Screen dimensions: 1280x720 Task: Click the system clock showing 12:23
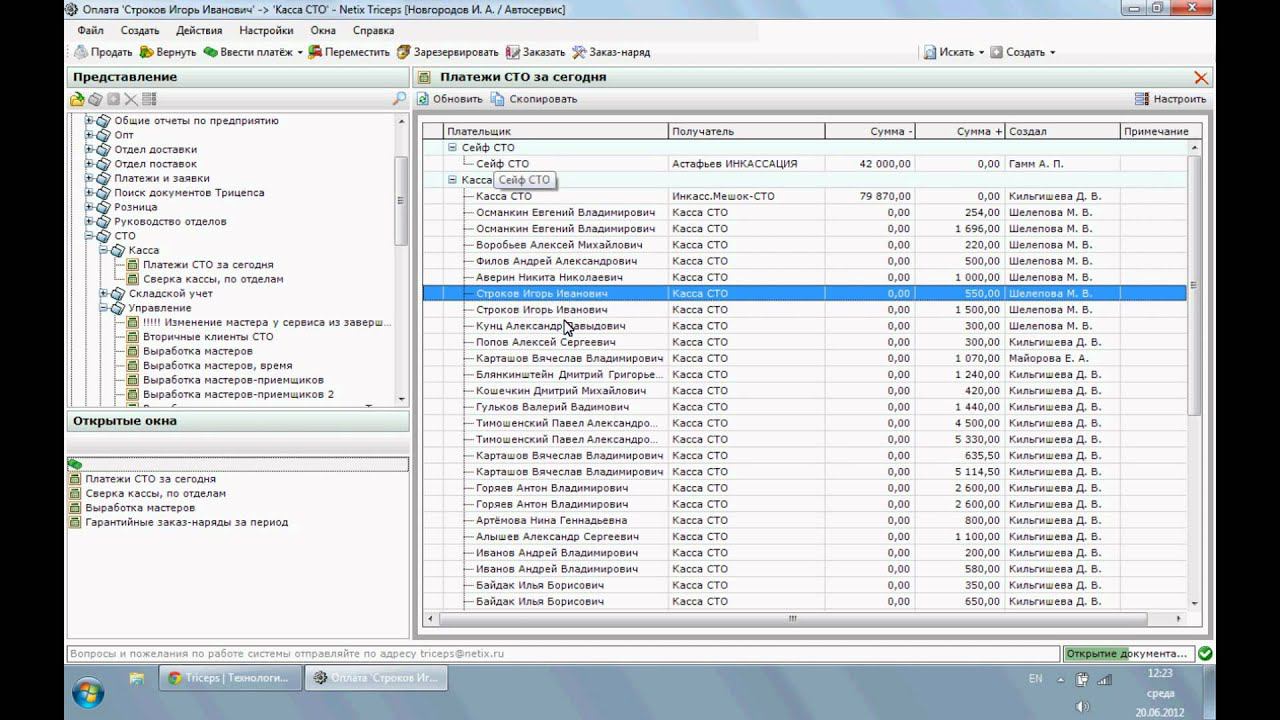point(1160,673)
